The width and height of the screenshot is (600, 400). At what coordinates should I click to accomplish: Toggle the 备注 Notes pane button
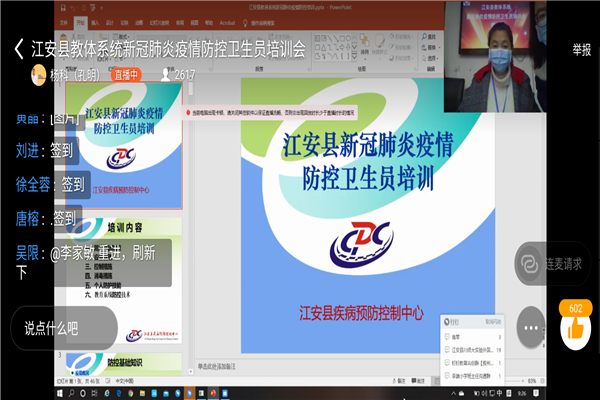[x=399, y=381]
